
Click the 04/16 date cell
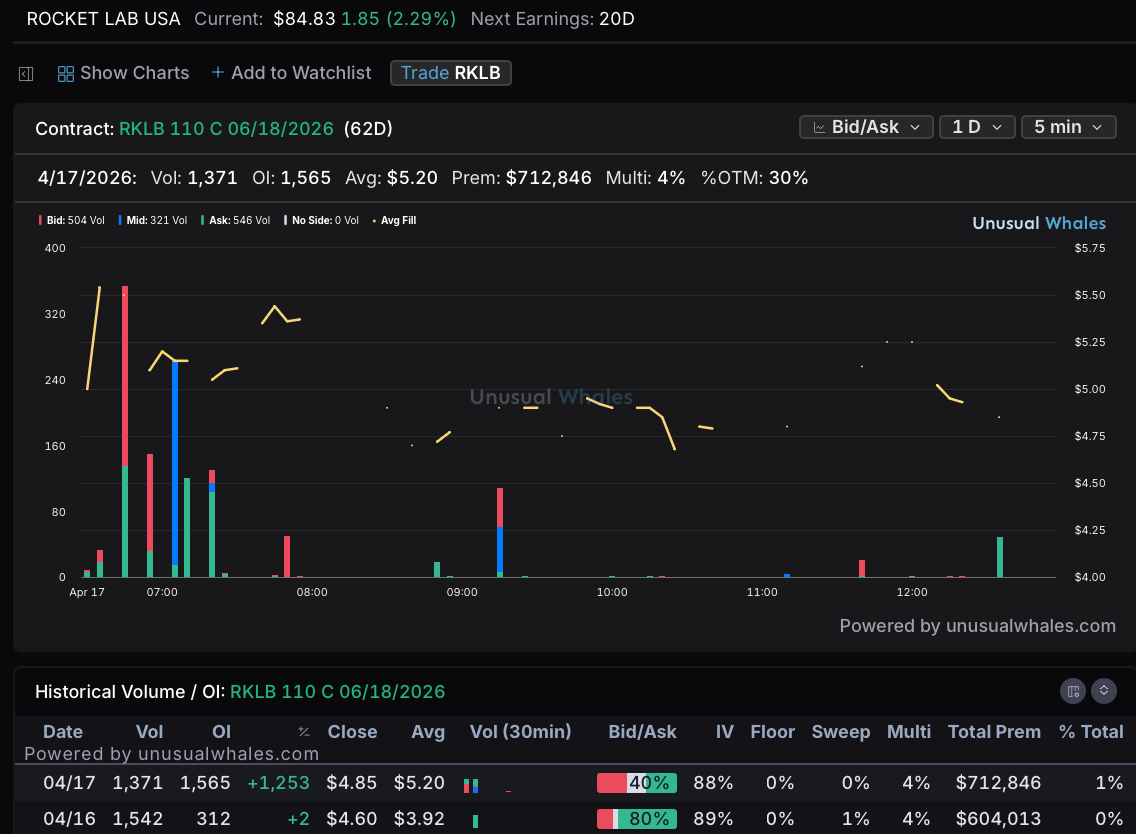coord(69,820)
